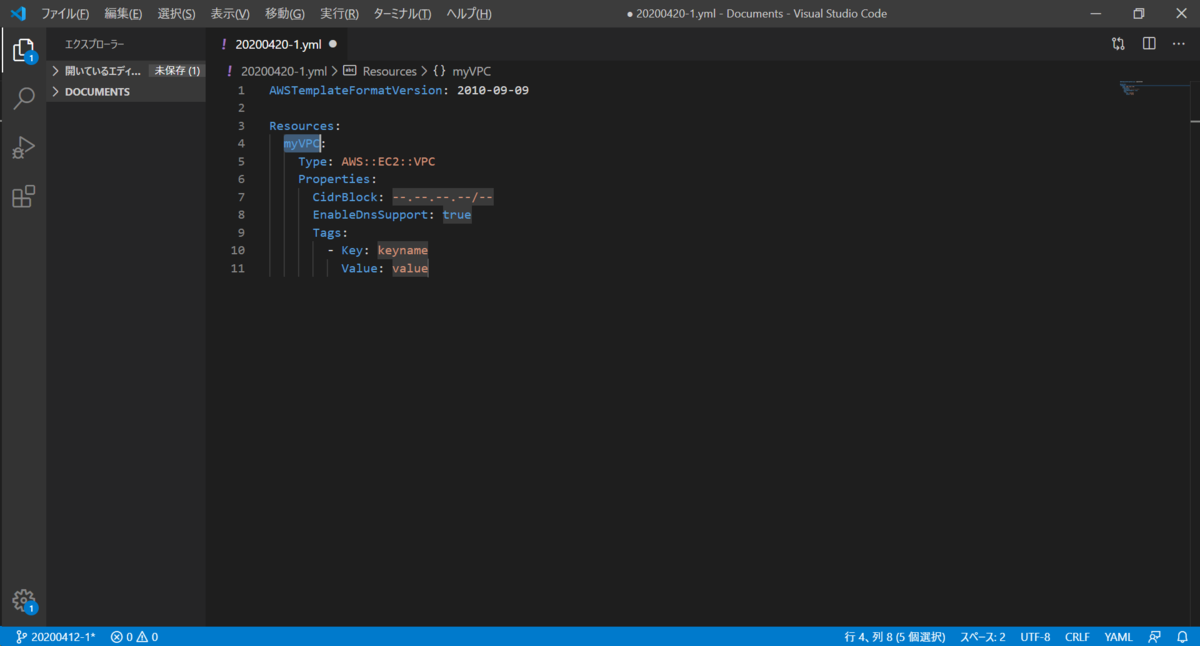The image size is (1200, 646).
Task: Click the 2010-09-09 version value
Action: (x=493, y=90)
